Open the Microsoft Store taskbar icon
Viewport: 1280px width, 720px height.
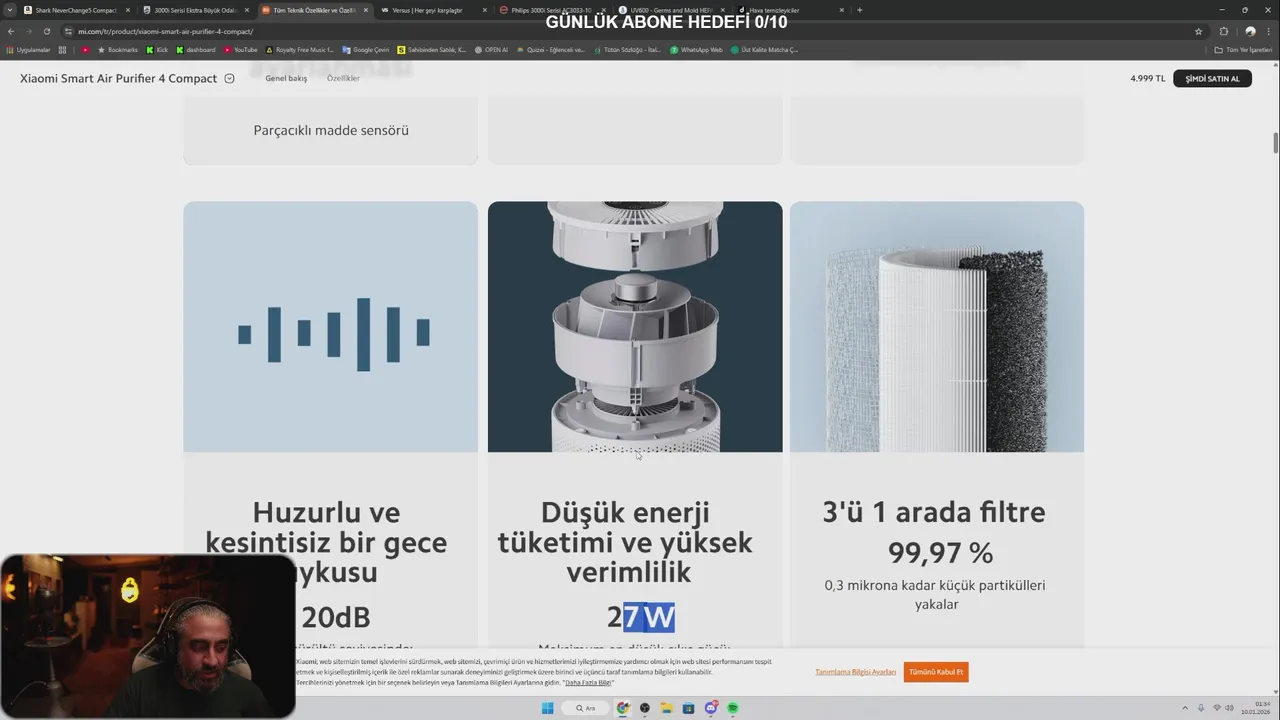pos(689,708)
